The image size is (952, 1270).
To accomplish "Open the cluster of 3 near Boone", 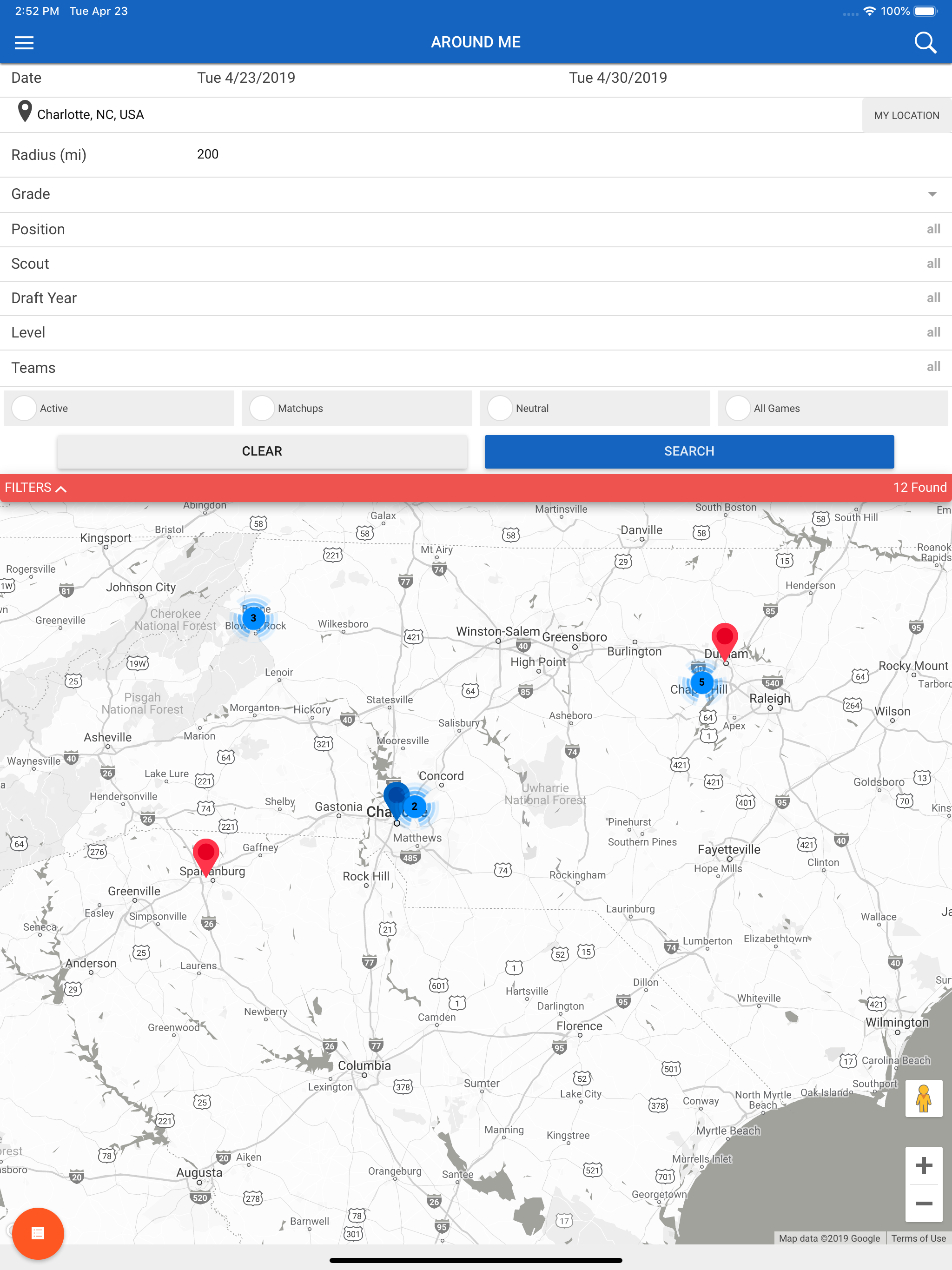I will tap(253, 618).
